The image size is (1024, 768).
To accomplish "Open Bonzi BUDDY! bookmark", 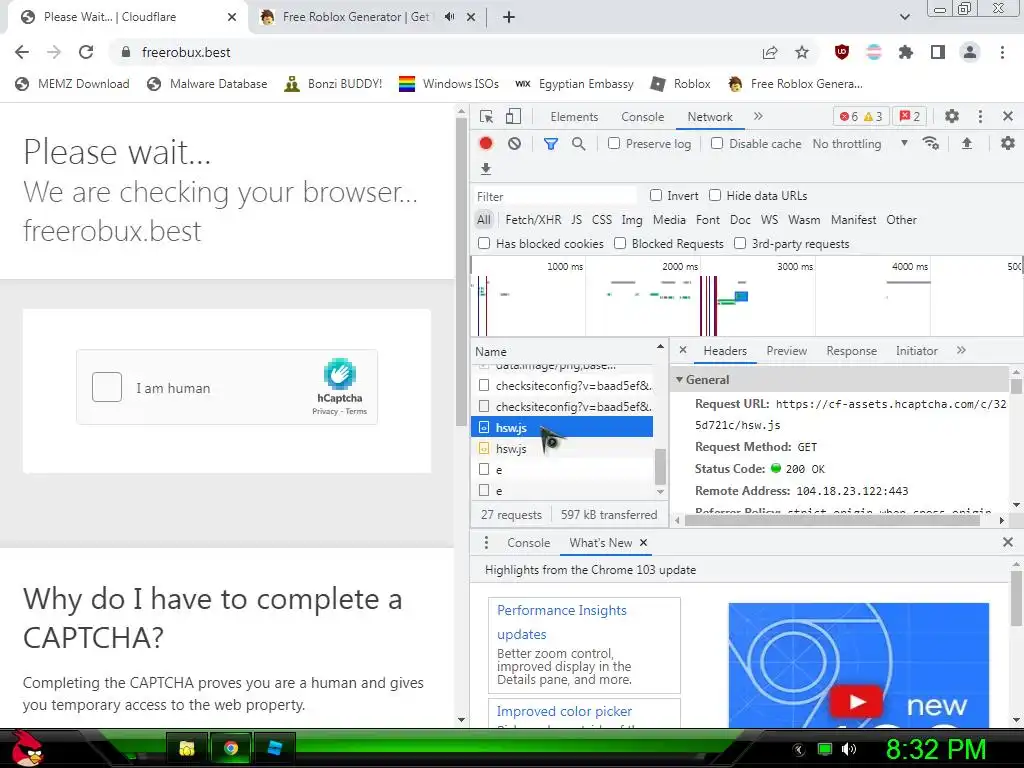I will [x=334, y=84].
